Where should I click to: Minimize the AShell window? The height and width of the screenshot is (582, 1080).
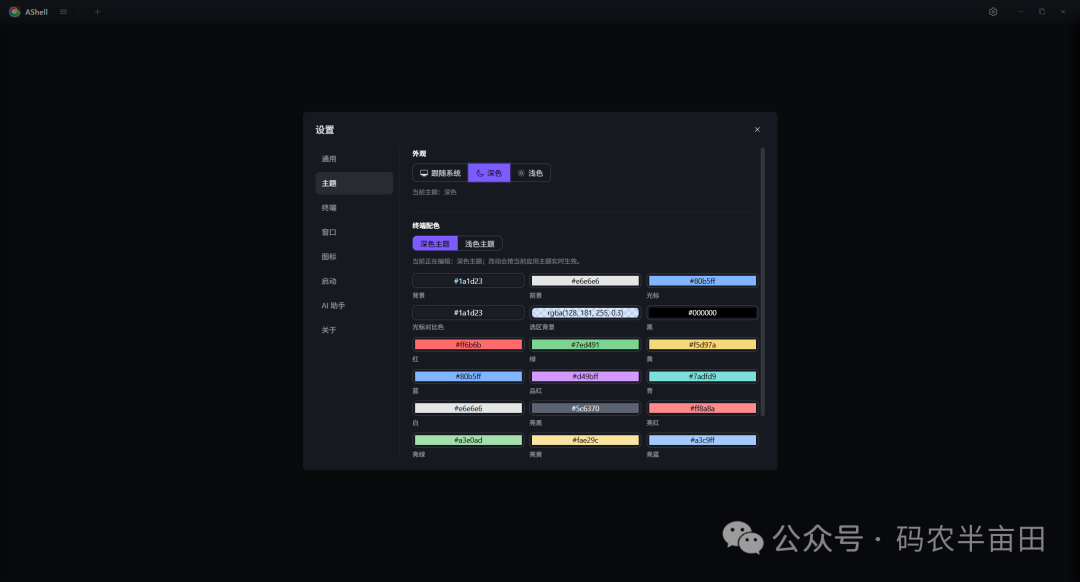coord(1021,12)
